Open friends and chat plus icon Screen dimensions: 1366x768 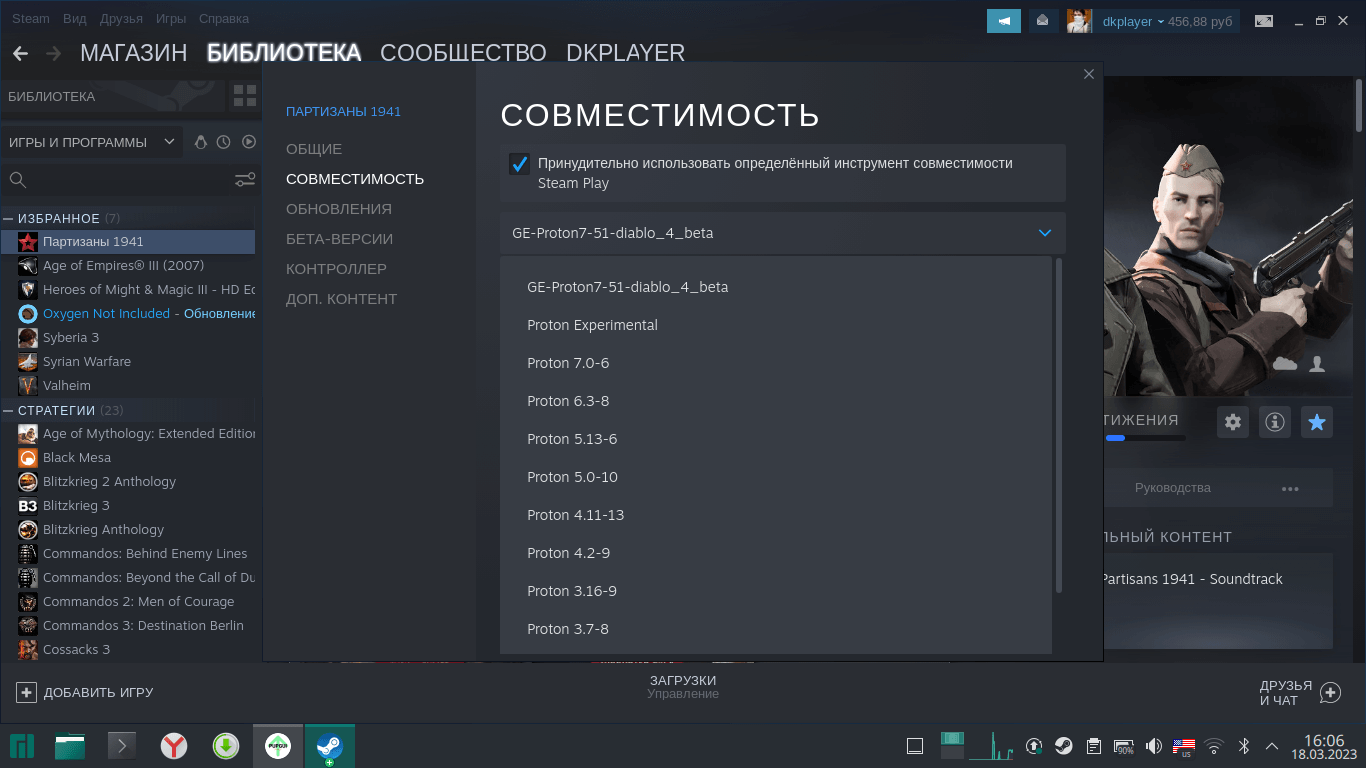point(1330,692)
